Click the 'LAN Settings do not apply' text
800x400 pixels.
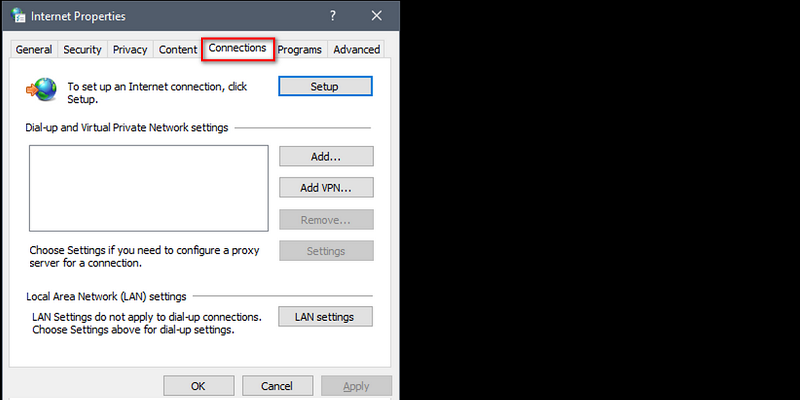click(x=147, y=323)
